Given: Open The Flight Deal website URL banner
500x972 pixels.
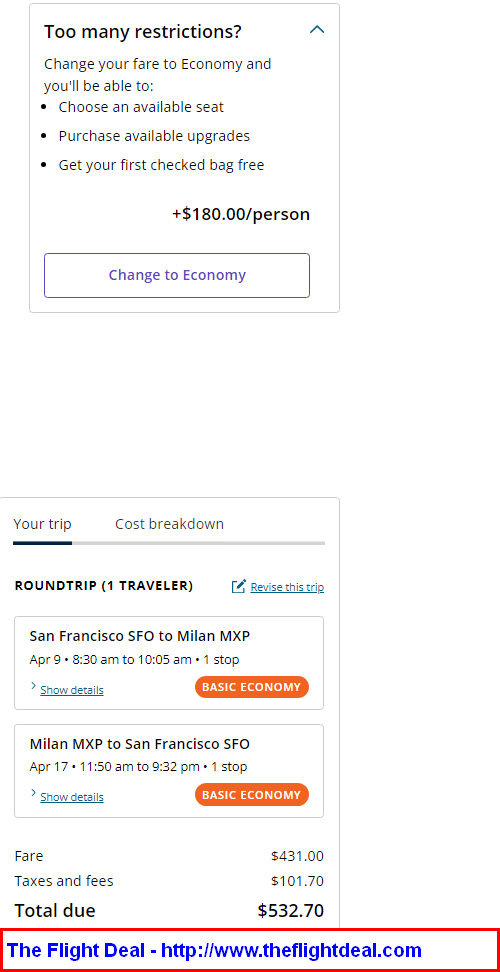Looking at the screenshot, I should (x=250, y=950).
